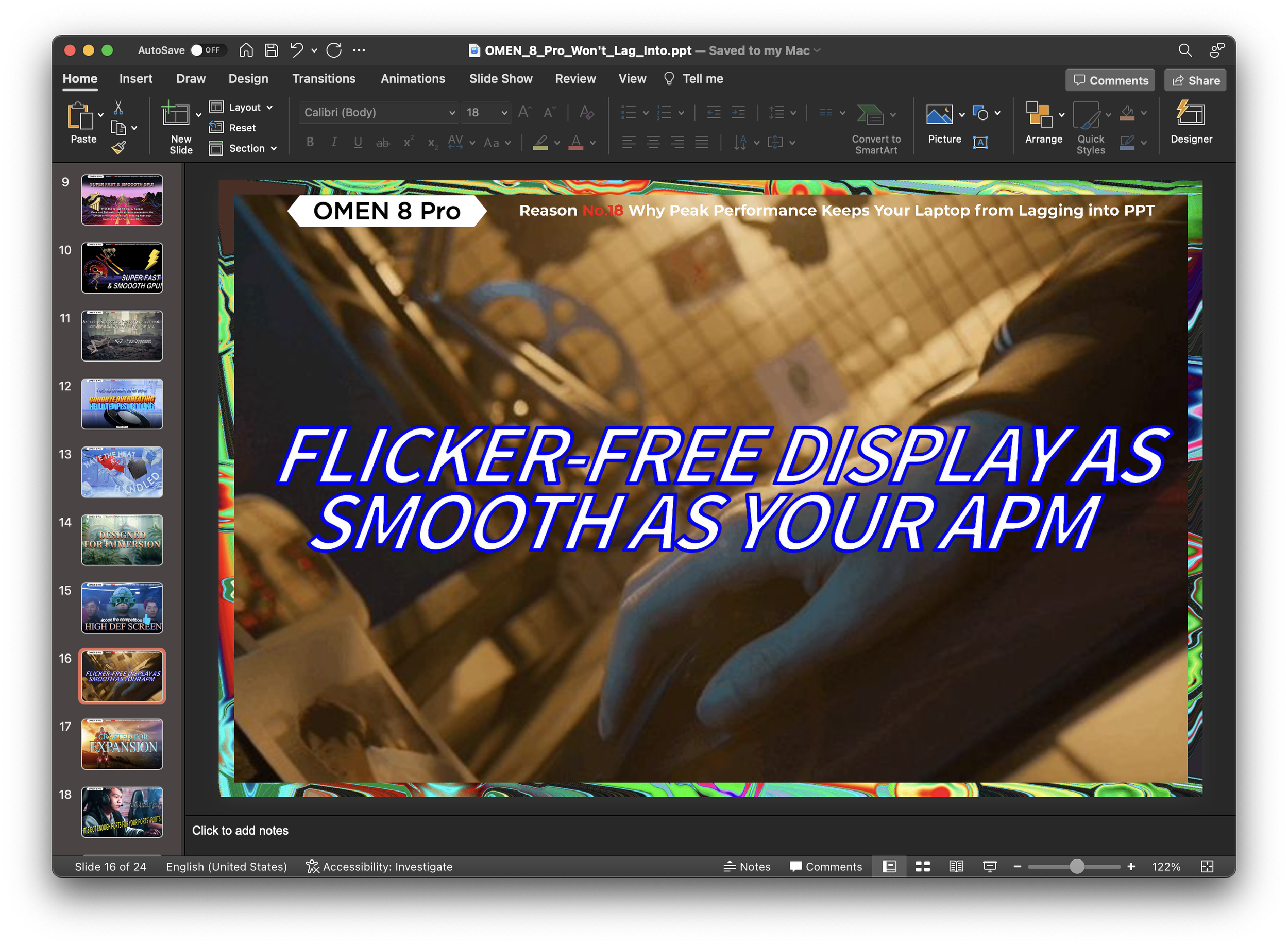
Task: Click the New Slide icon
Action: coord(175,113)
